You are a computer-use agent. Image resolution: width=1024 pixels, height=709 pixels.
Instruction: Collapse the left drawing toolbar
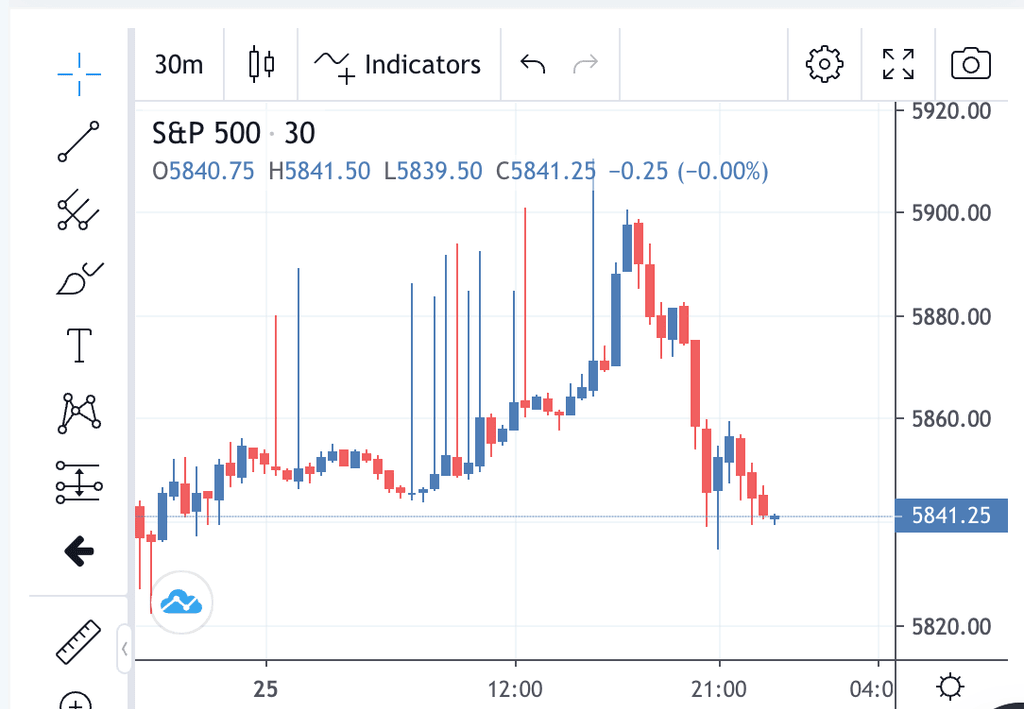click(124, 649)
